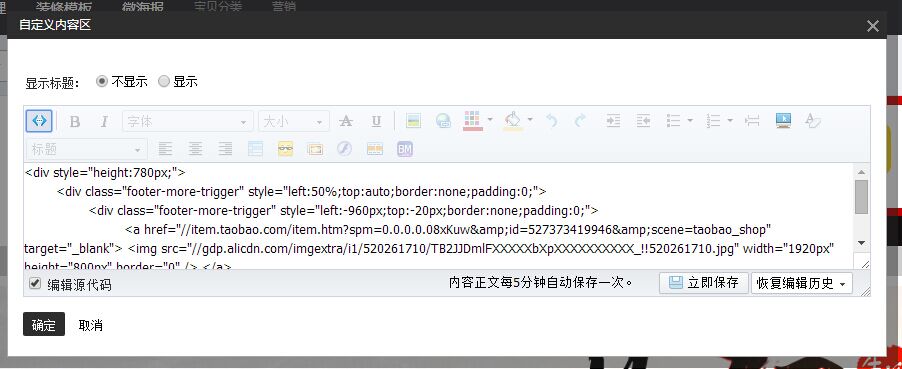Click the 取消 cancel link
This screenshot has width=902, height=369.
pyautogui.click(x=90, y=325)
